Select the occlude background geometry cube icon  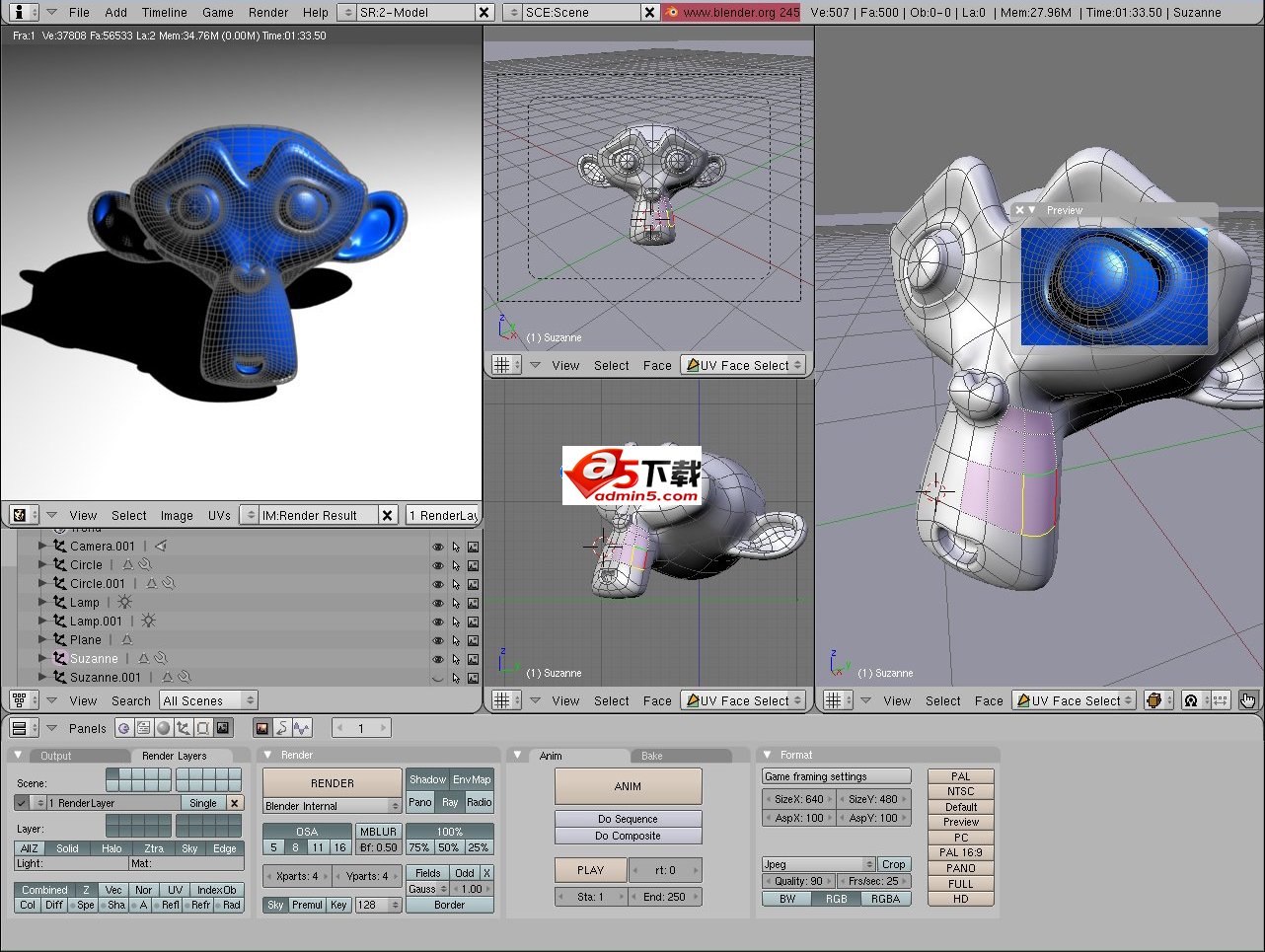point(1154,699)
